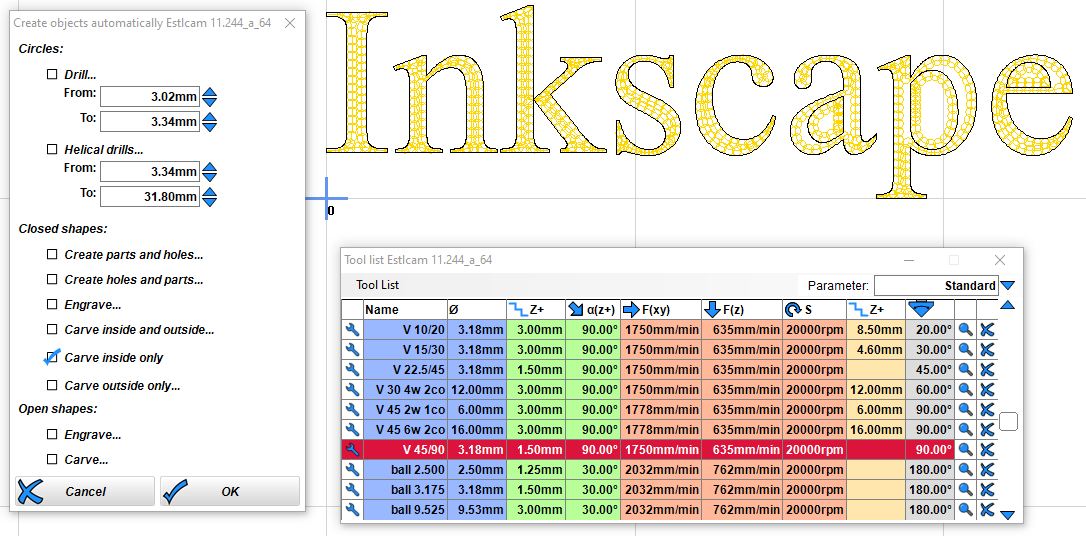Screen dimensions: 1086x536
Task: Click magnifier icon in V 45/90 row
Action: (965, 449)
